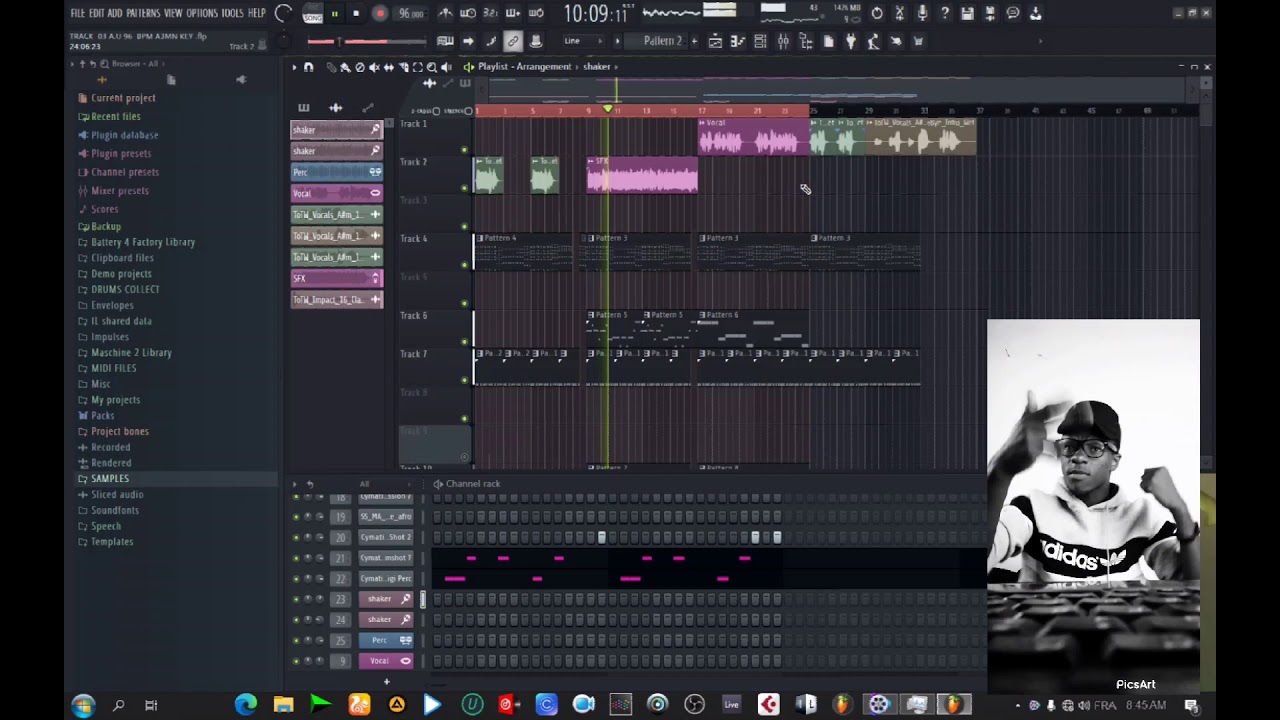Adjust the main volume slider
Viewport: 1280px width, 720px height.
pos(365,41)
